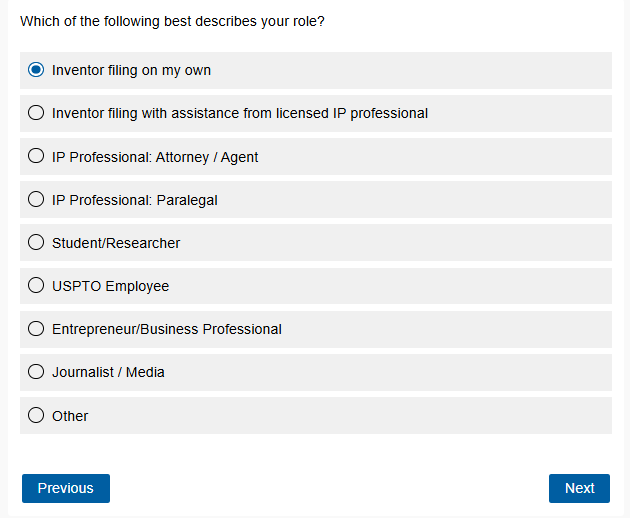Click the 'Inventor filing on my own' label text
Image resolution: width=630 pixels, height=518 pixels.
131,71
